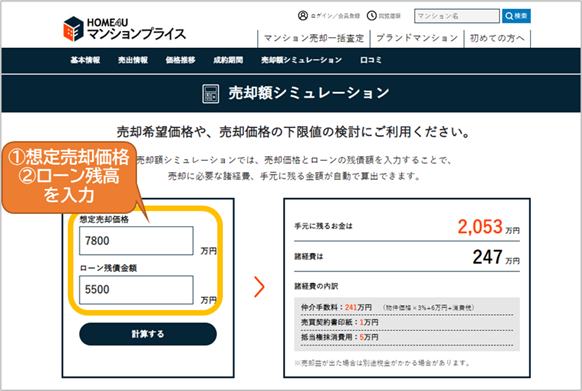Image resolution: width=582 pixels, height=391 pixels.
Task: Select the 2,053 万円 result value
Action: (488, 227)
